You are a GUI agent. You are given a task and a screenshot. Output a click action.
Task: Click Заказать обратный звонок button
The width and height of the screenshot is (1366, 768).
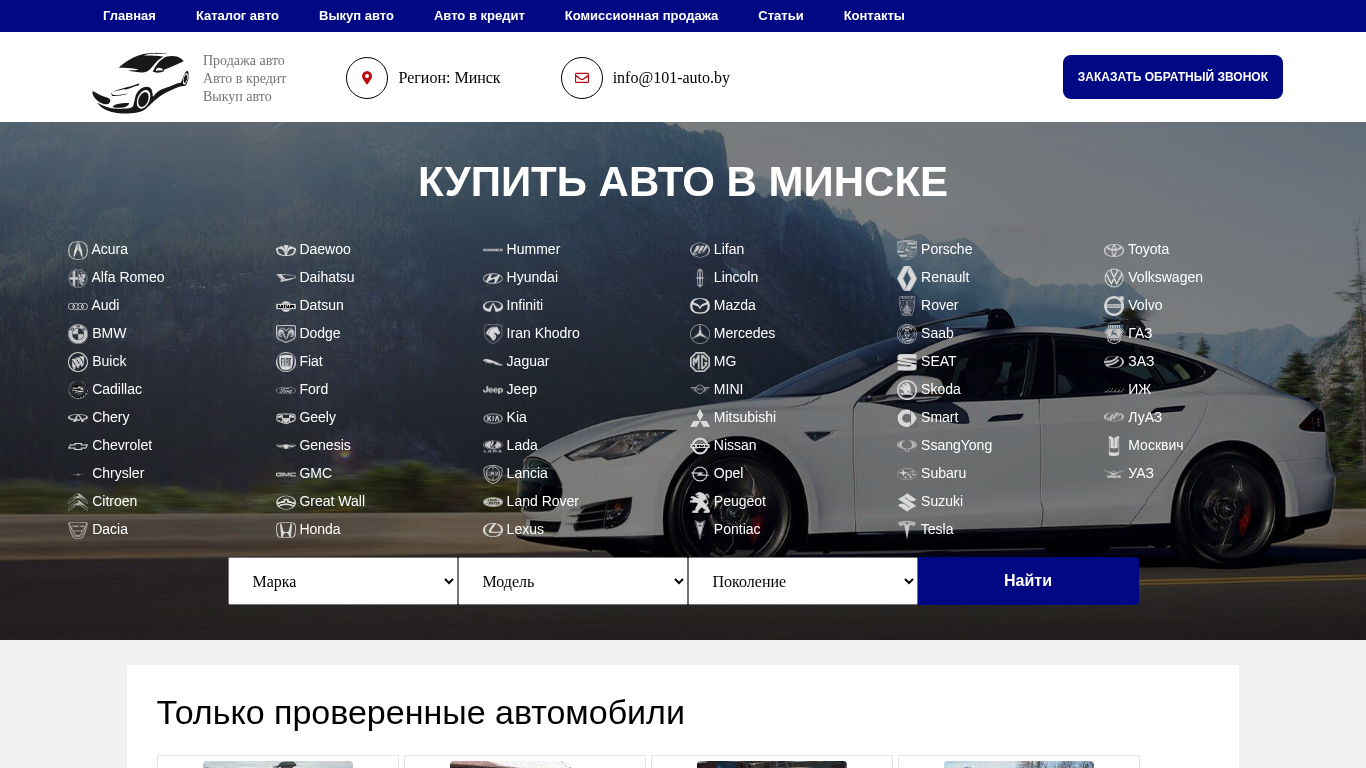click(x=1172, y=77)
